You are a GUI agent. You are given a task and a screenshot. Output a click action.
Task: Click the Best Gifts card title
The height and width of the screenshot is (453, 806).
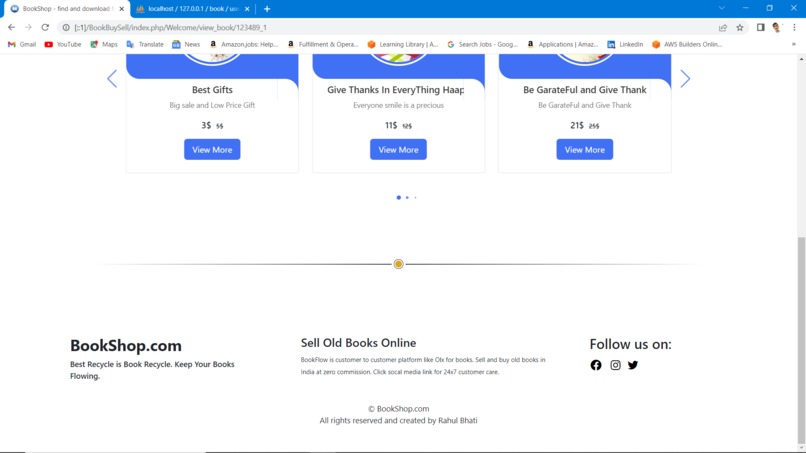point(212,90)
